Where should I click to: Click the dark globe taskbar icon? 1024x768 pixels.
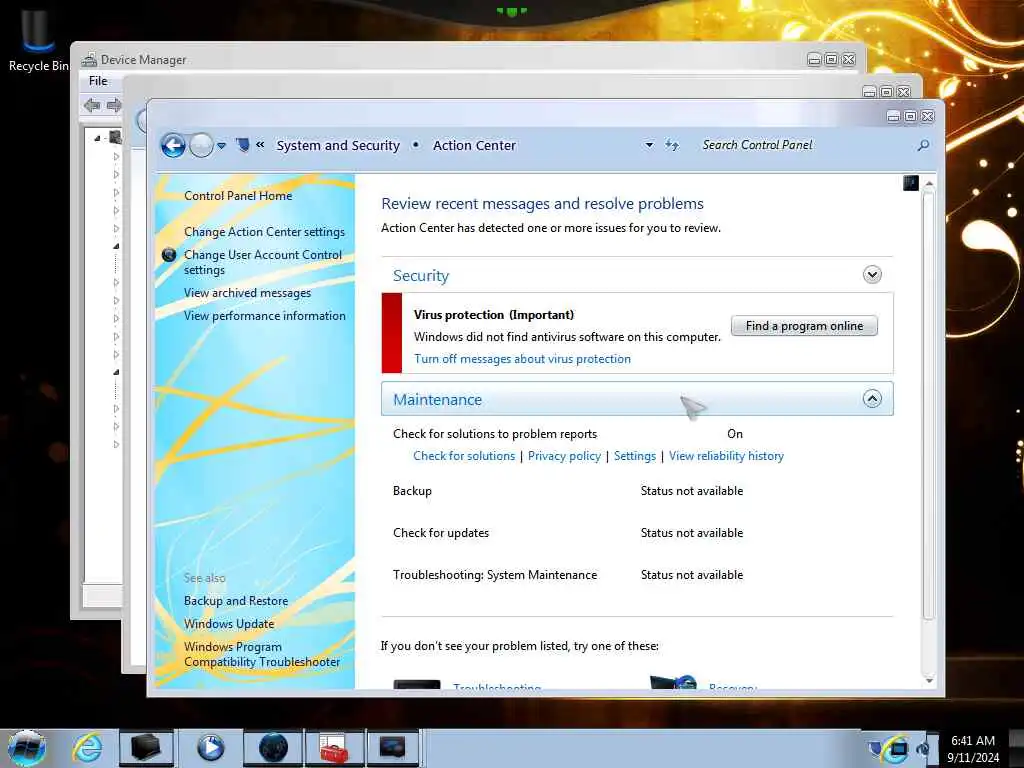point(273,748)
